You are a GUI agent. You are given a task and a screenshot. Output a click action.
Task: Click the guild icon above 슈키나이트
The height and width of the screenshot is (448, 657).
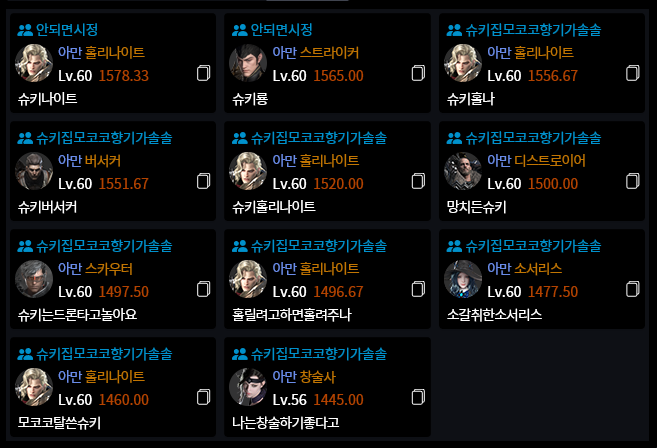pos(25,30)
